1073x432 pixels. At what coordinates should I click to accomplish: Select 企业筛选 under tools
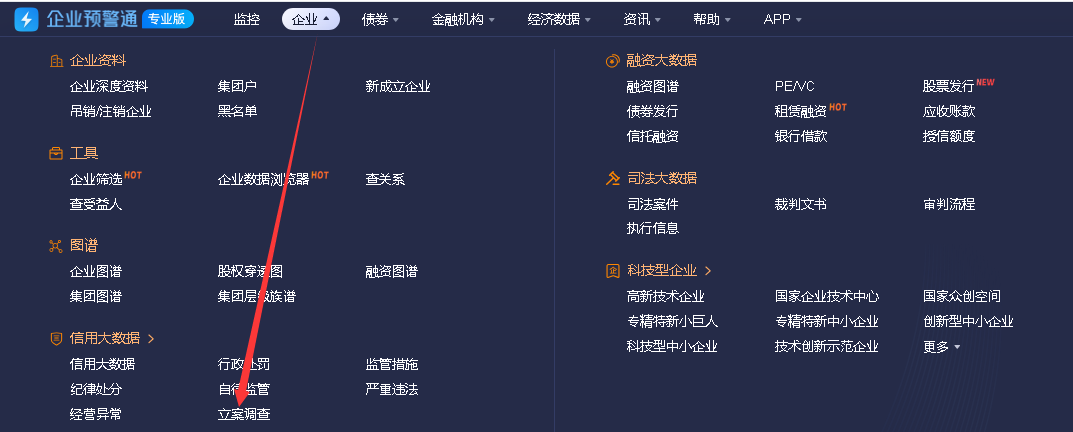96,179
